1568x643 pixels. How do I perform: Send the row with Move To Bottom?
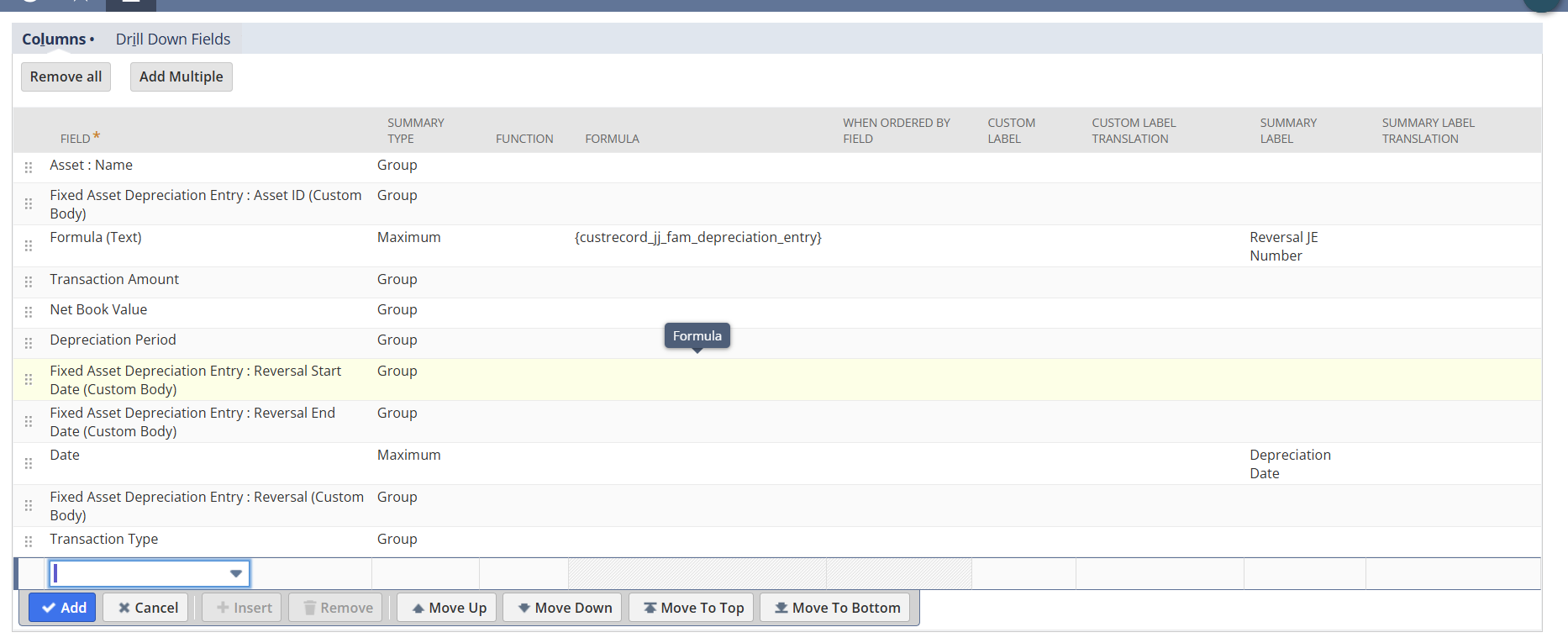[x=835, y=608]
